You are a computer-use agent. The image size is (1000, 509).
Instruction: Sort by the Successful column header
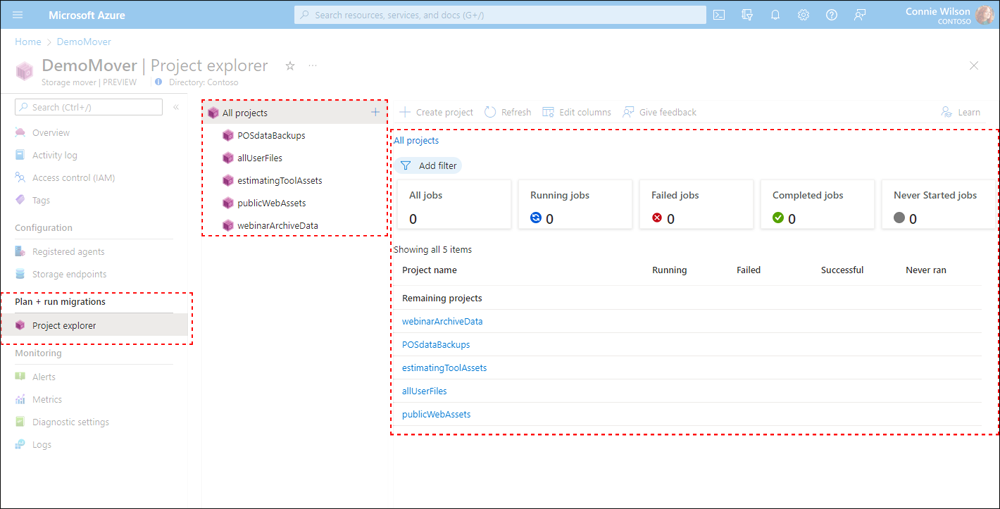point(842,270)
